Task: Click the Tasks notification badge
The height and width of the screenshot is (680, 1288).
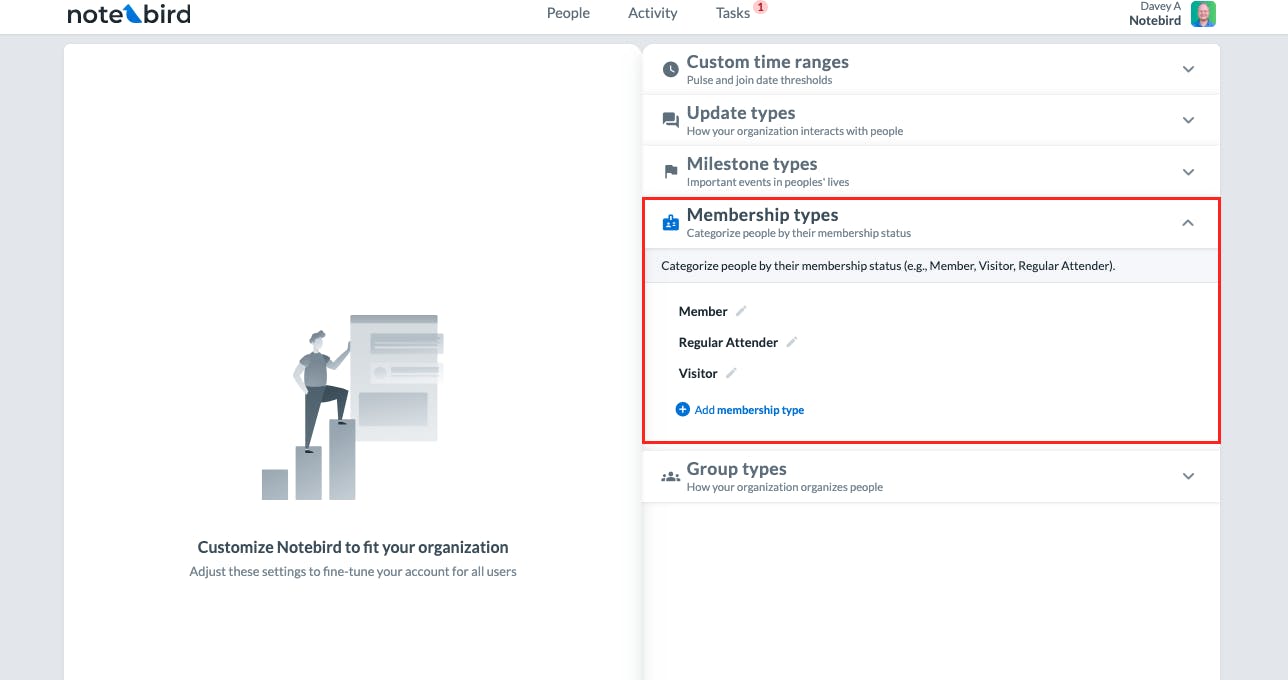Action: click(x=760, y=7)
